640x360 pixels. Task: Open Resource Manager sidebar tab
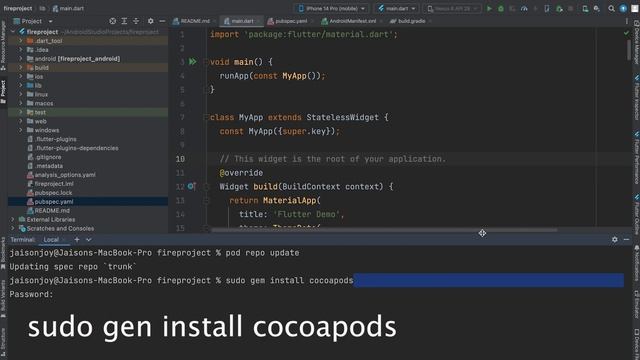[x=3, y=45]
